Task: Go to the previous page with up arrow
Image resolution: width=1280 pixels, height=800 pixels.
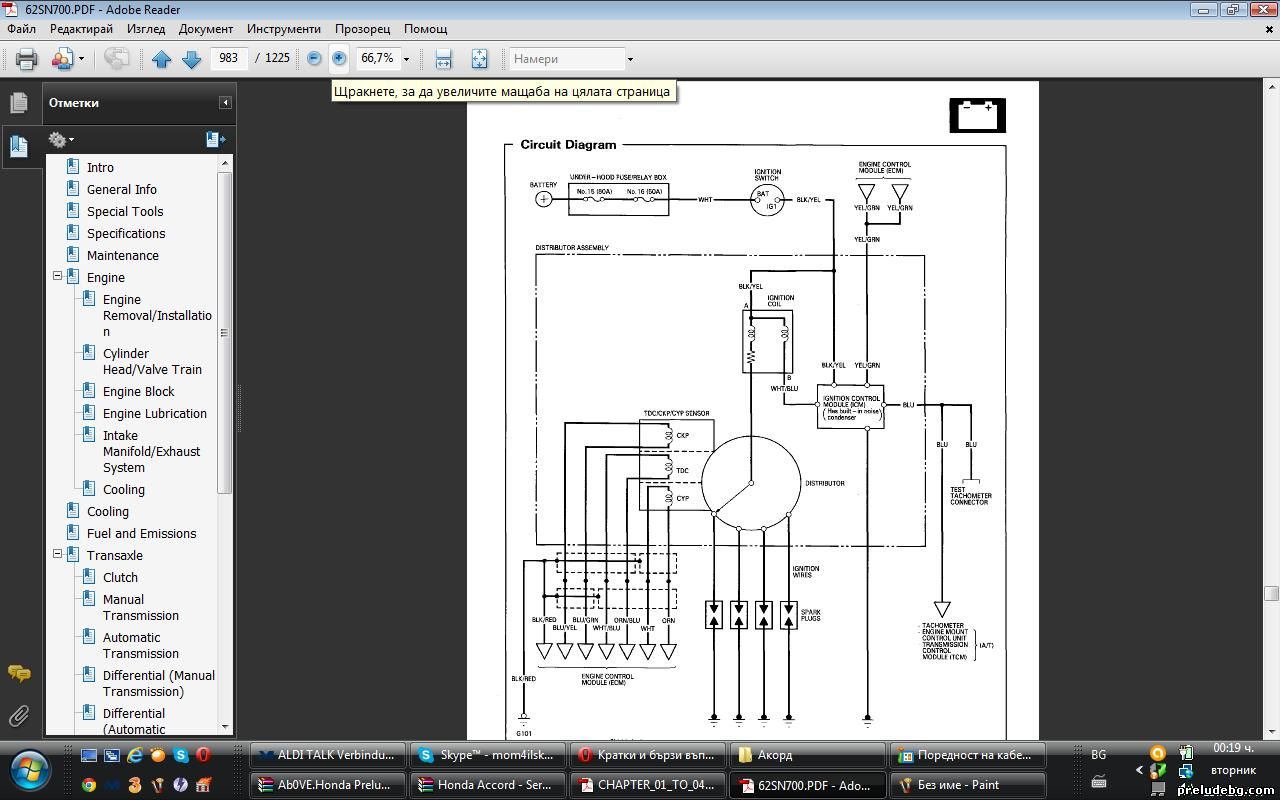Action: point(162,59)
